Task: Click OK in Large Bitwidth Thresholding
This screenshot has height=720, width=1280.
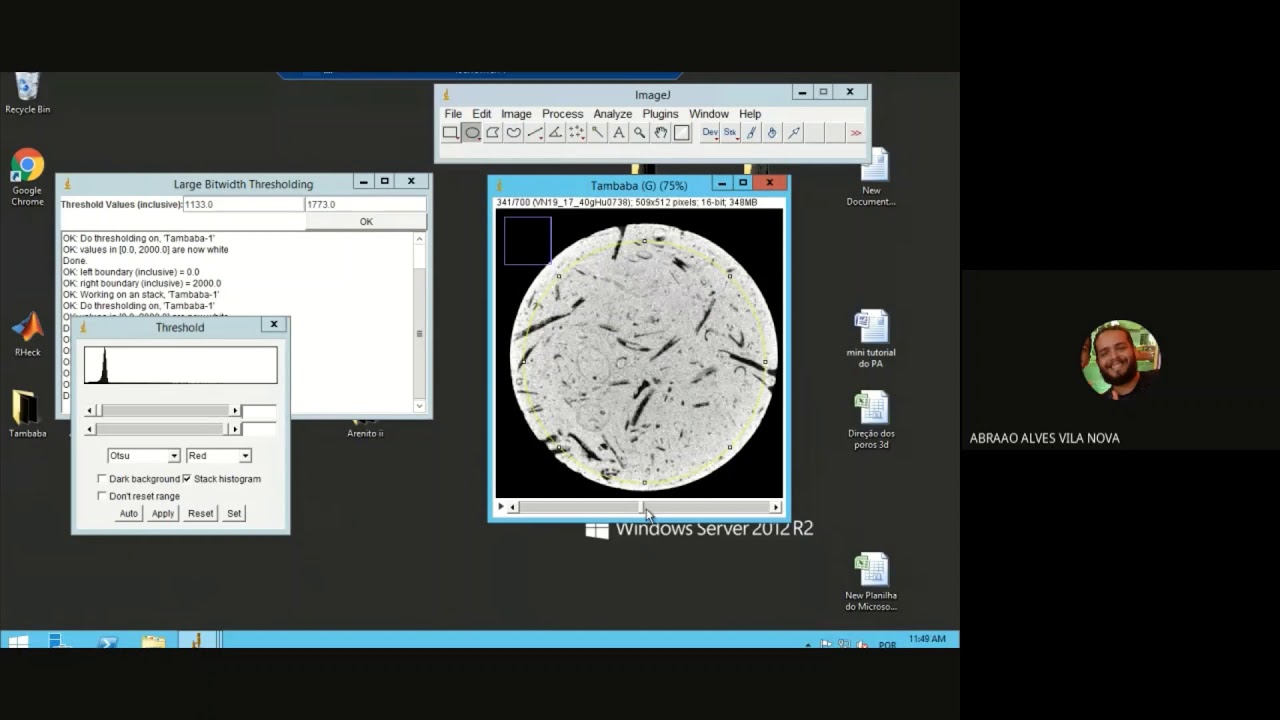Action: [366, 222]
